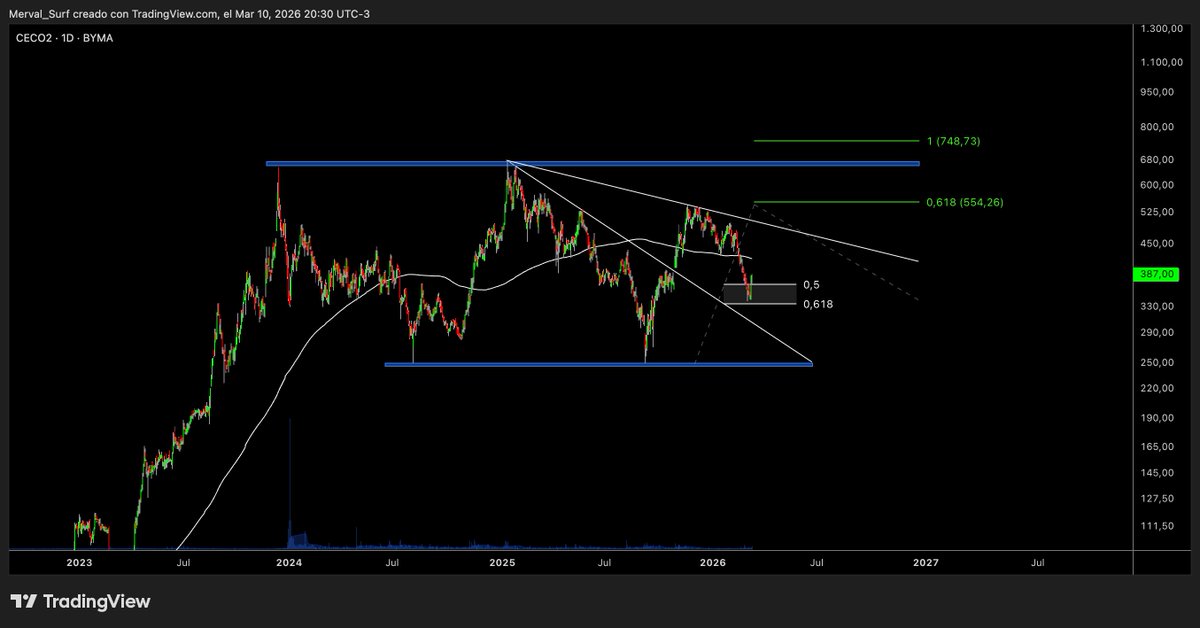Select the upper blue resistance line
This screenshot has width=1200, height=628.
(x=592, y=163)
